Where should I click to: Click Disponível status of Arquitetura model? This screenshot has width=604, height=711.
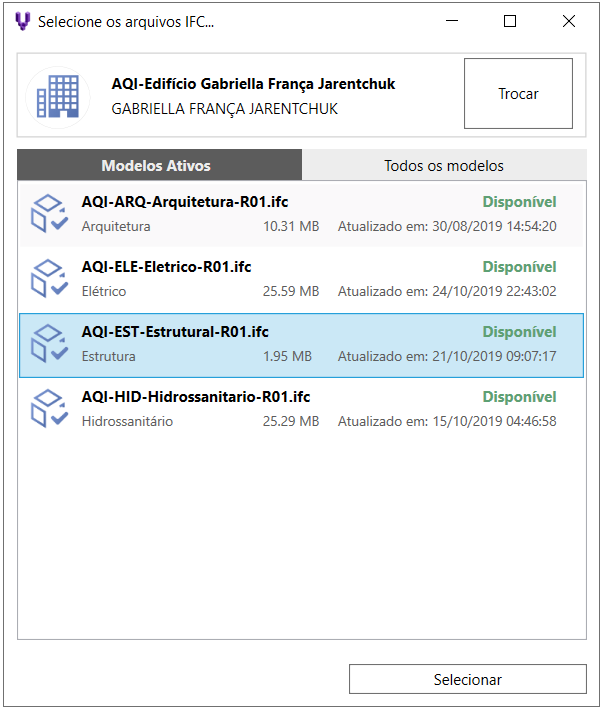click(x=519, y=202)
